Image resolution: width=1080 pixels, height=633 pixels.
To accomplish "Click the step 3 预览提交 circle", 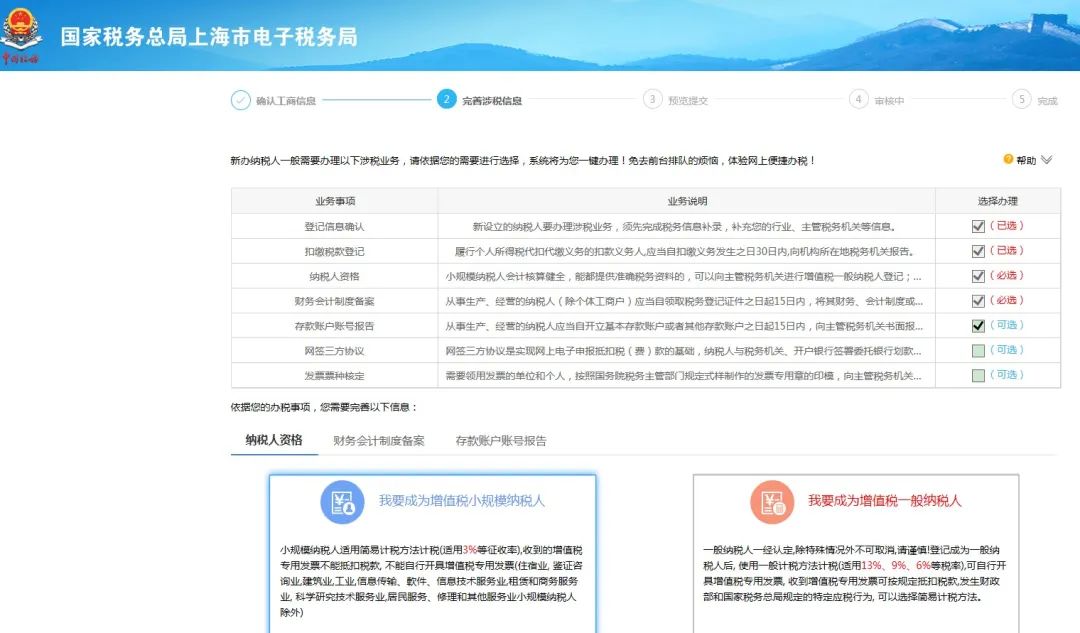I will pyautogui.click(x=653, y=99).
